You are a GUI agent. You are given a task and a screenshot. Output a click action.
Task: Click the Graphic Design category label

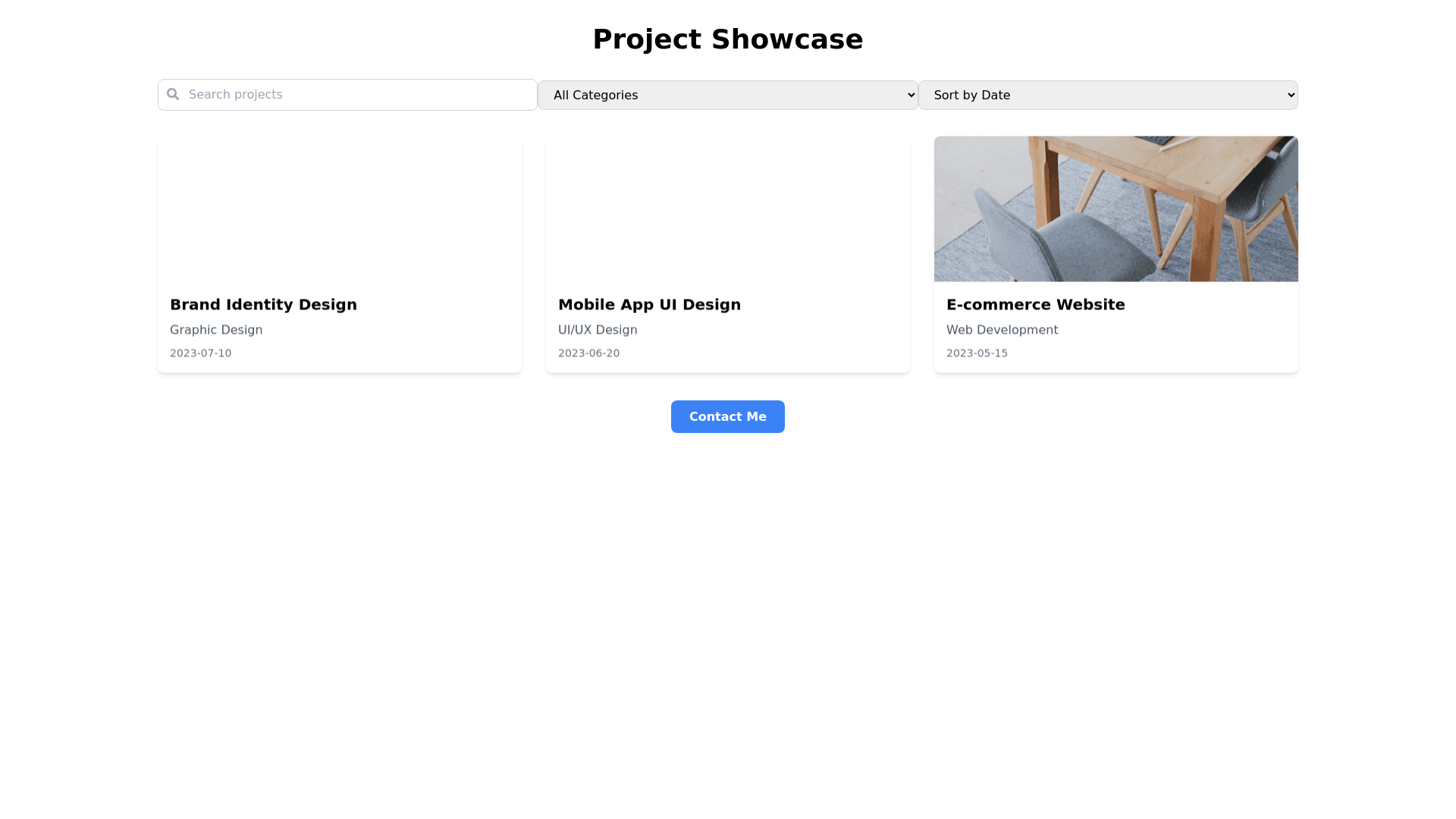[x=216, y=330]
